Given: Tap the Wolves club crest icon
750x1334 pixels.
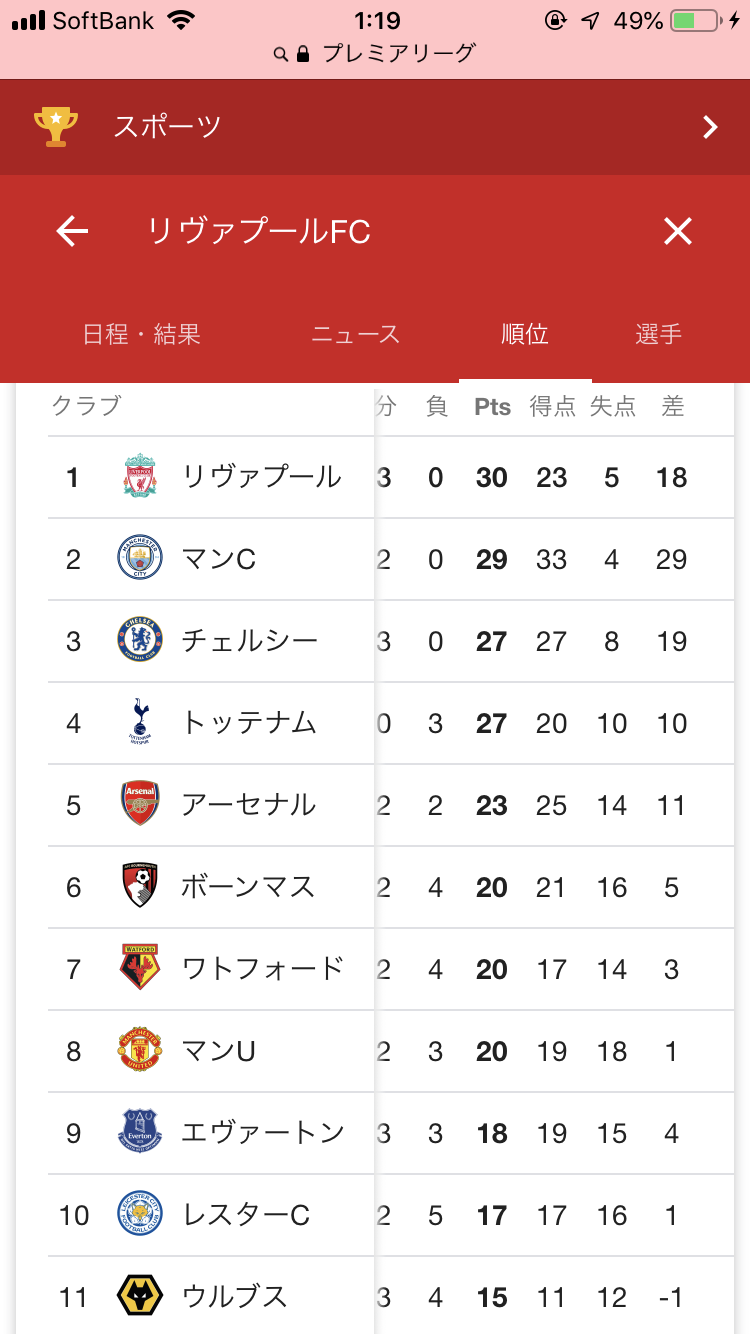Looking at the screenshot, I should point(140,1297).
